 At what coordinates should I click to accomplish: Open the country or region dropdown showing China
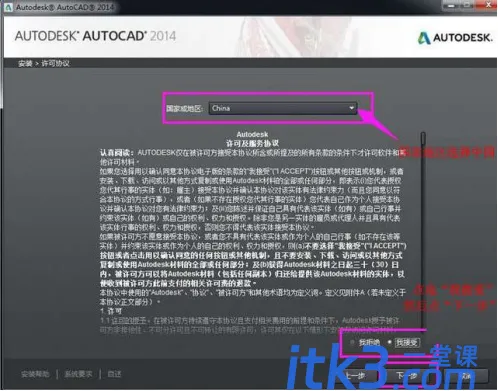pyautogui.click(x=283, y=108)
